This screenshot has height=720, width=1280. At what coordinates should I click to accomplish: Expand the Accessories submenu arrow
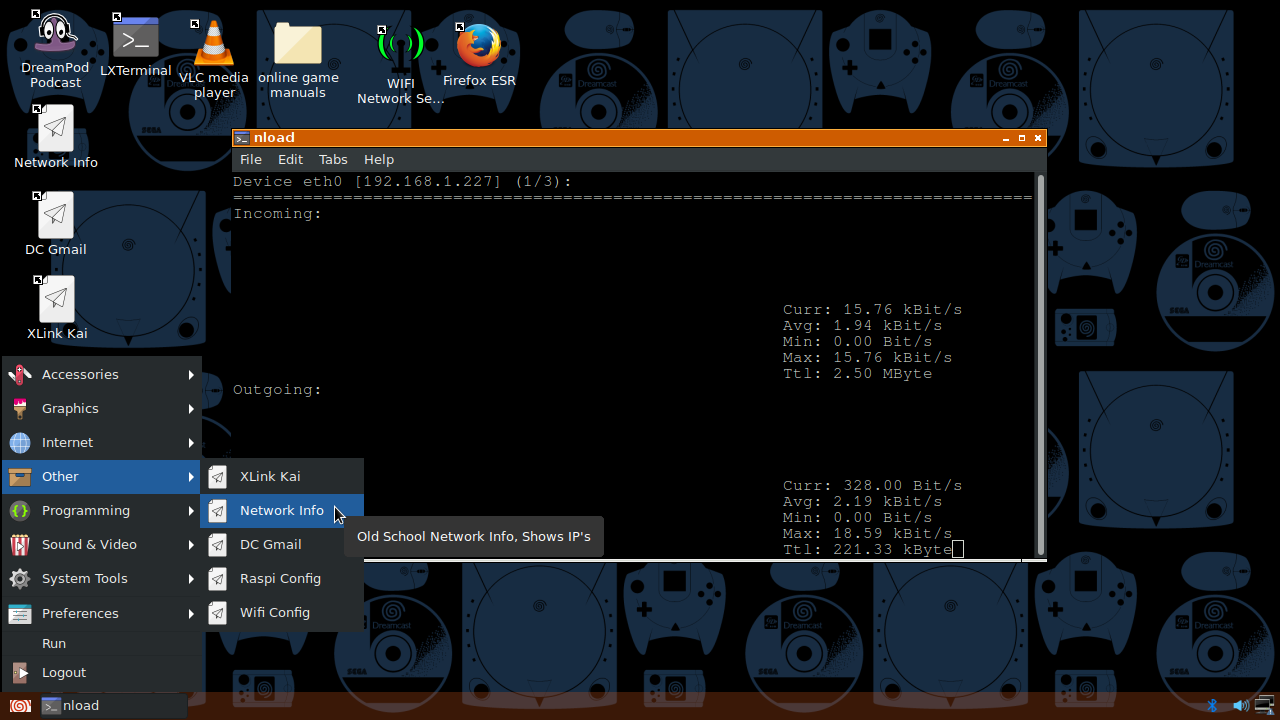point(191,375)
